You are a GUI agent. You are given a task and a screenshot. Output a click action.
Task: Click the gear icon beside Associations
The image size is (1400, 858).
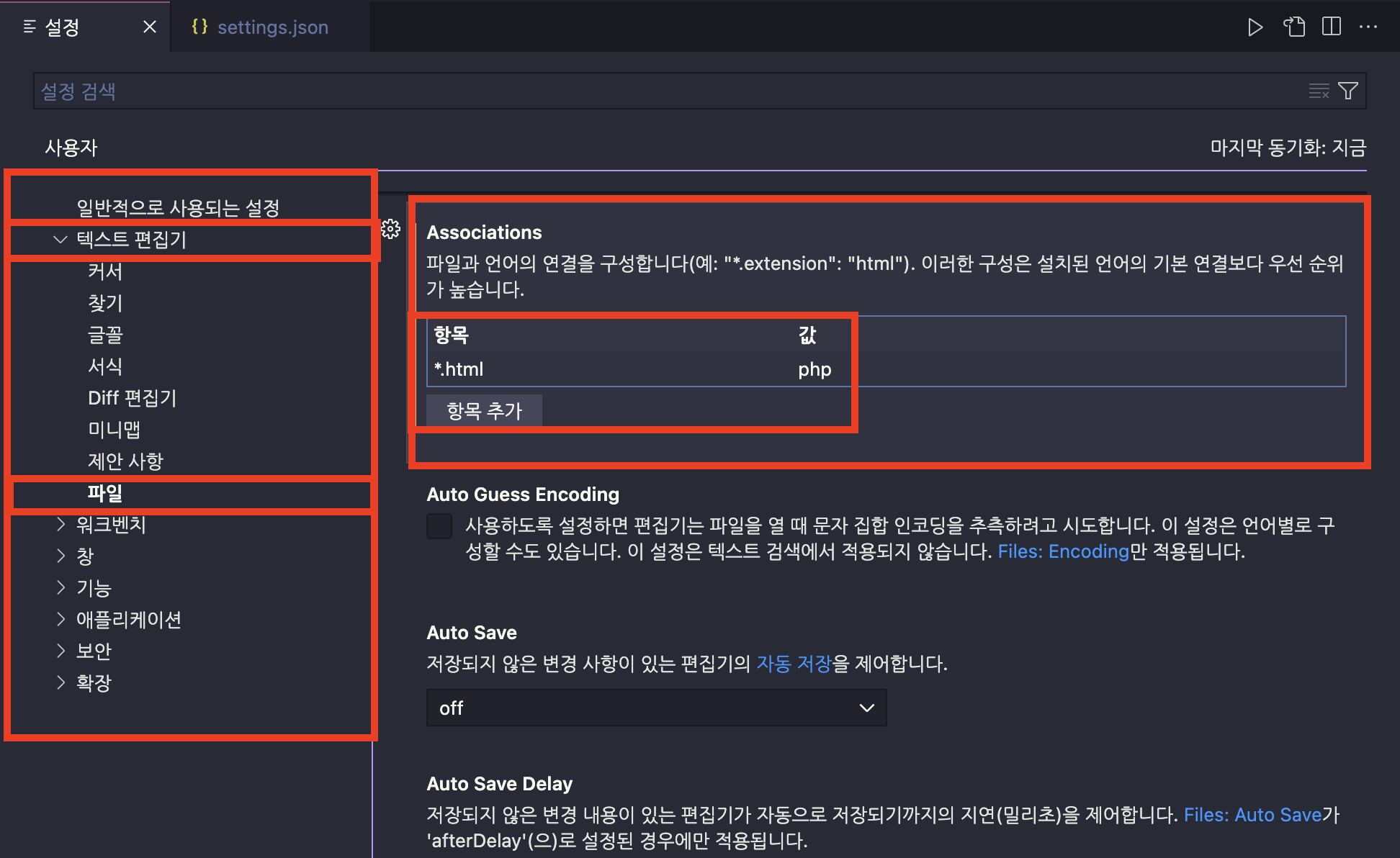390,230
